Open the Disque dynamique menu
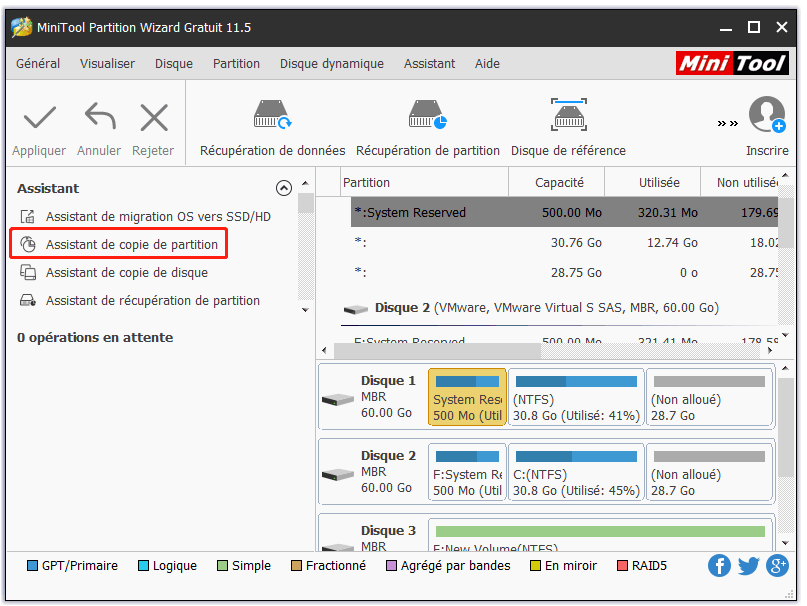The image size is (807, 606). pos(332,63)
